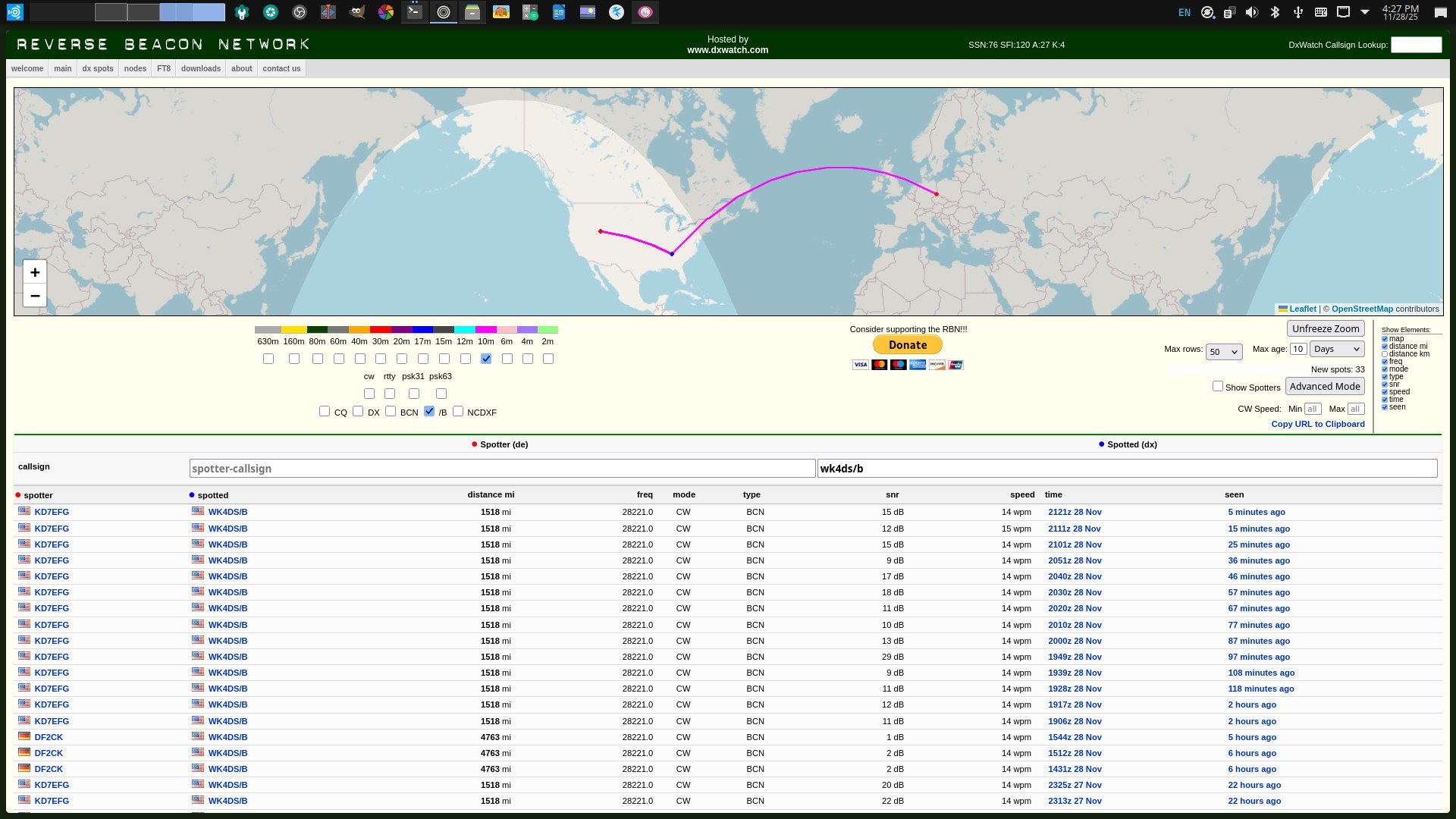
Task: Expand the Max age Days unit dropdown
Action: [x=1337, y=350]
